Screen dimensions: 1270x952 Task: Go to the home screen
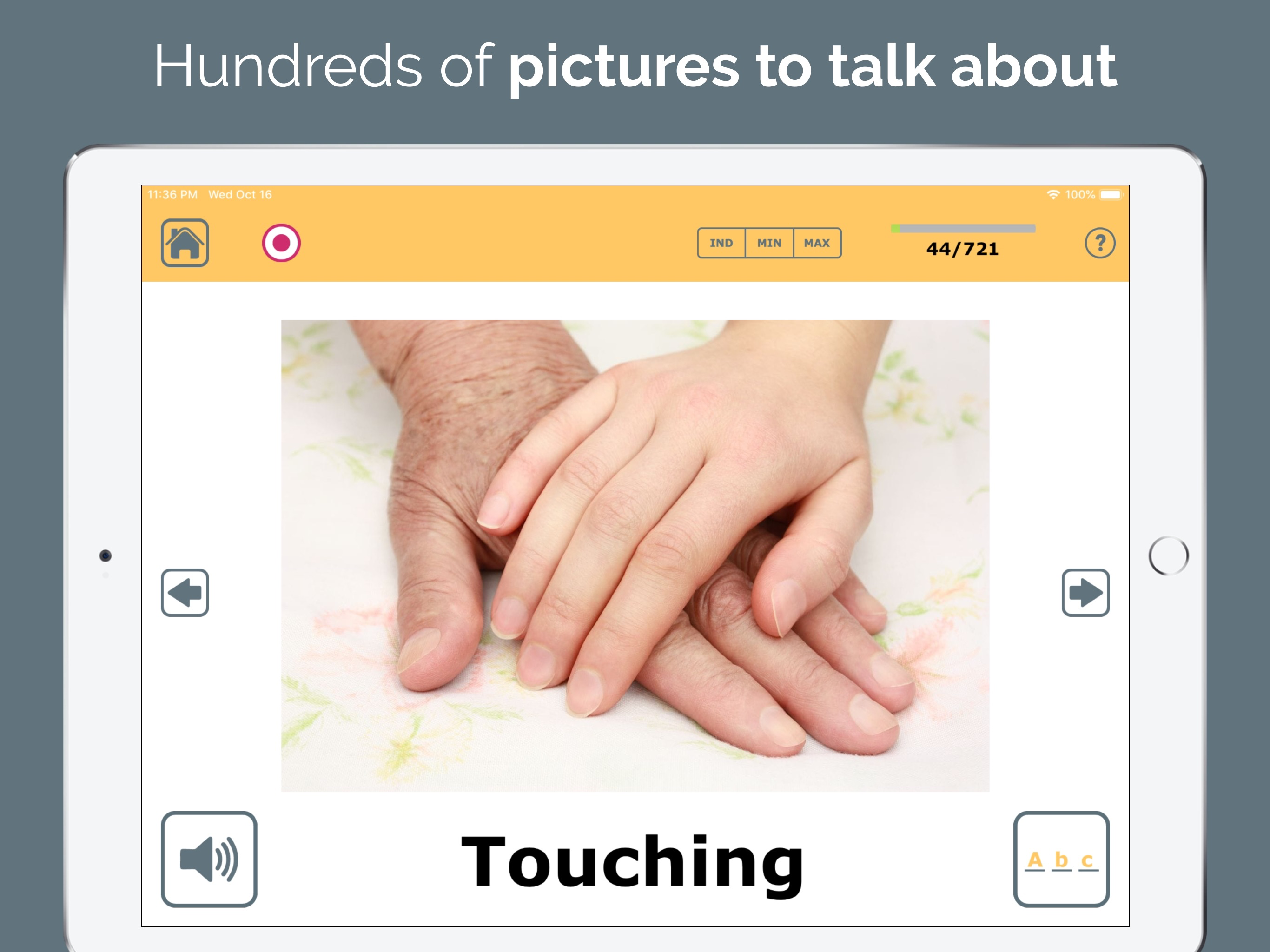[x=184, y=243]
